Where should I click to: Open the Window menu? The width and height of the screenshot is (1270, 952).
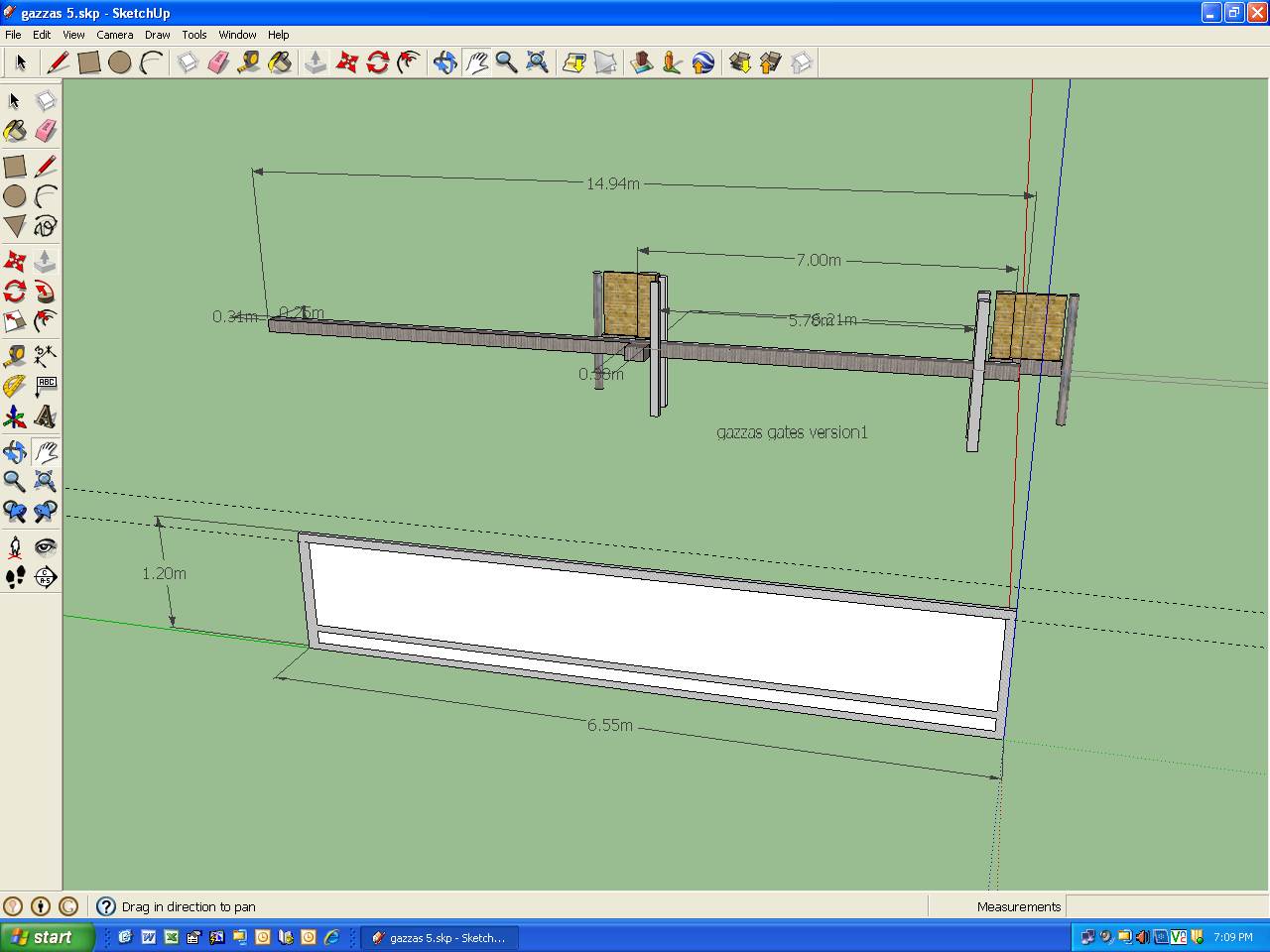click(x=237, y=35)
